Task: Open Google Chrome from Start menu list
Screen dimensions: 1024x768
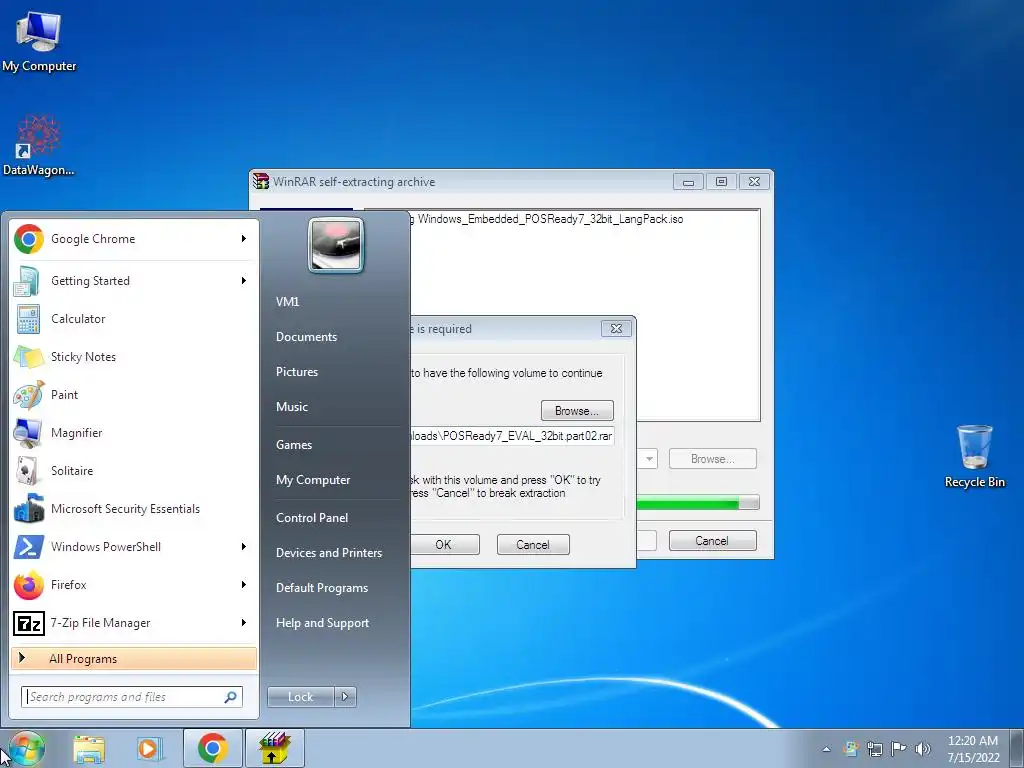Action: point(134,239)
